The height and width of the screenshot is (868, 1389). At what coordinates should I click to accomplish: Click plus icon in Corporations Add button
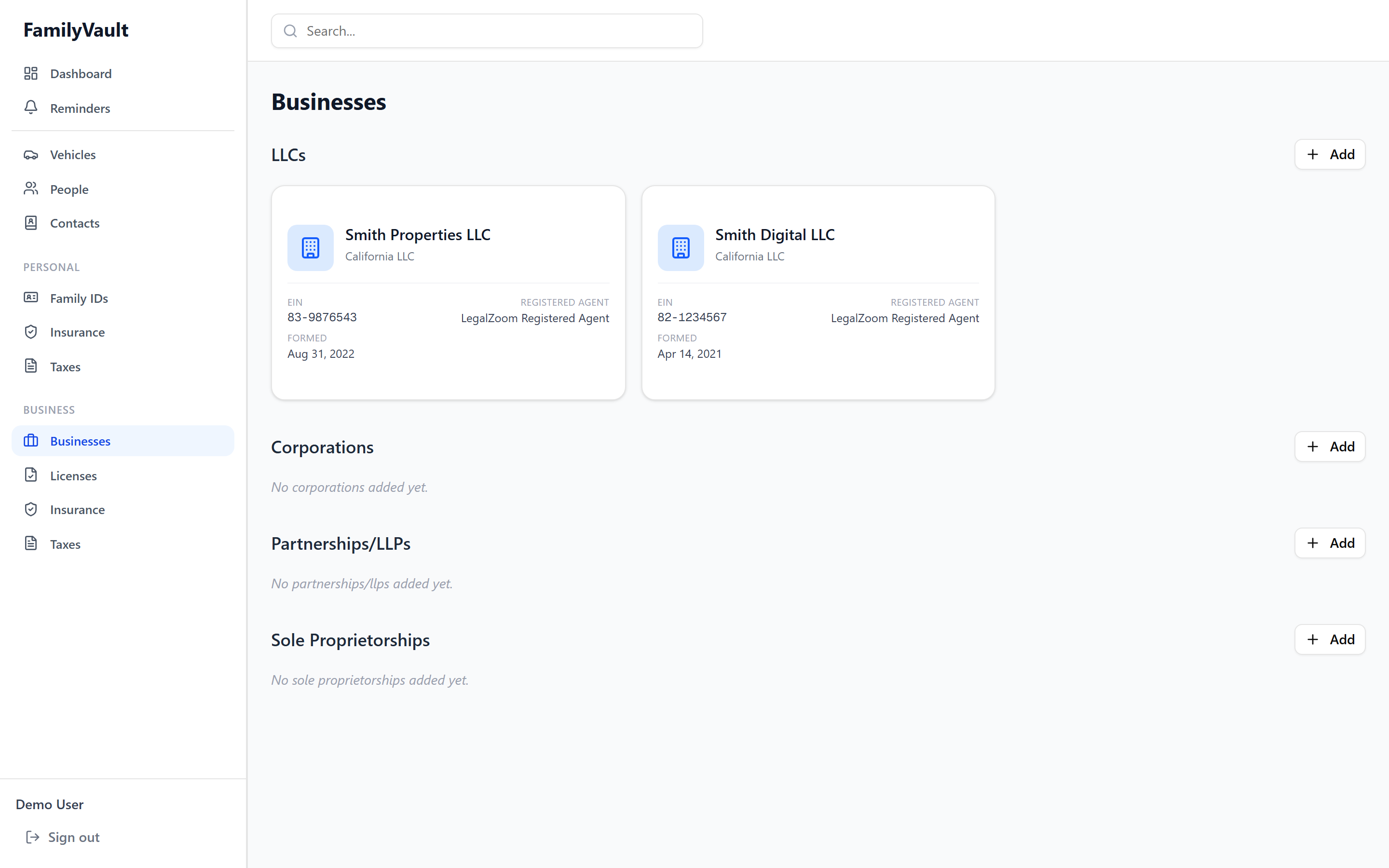coord(1313,447)
